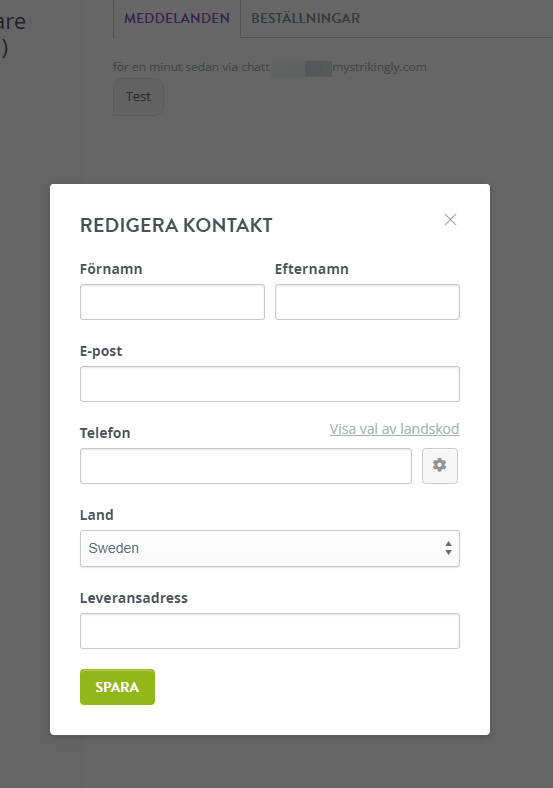This screenshot has height=788, width=553.
Task: Click the Land dropdown up-down arrows
Action: 448,548
